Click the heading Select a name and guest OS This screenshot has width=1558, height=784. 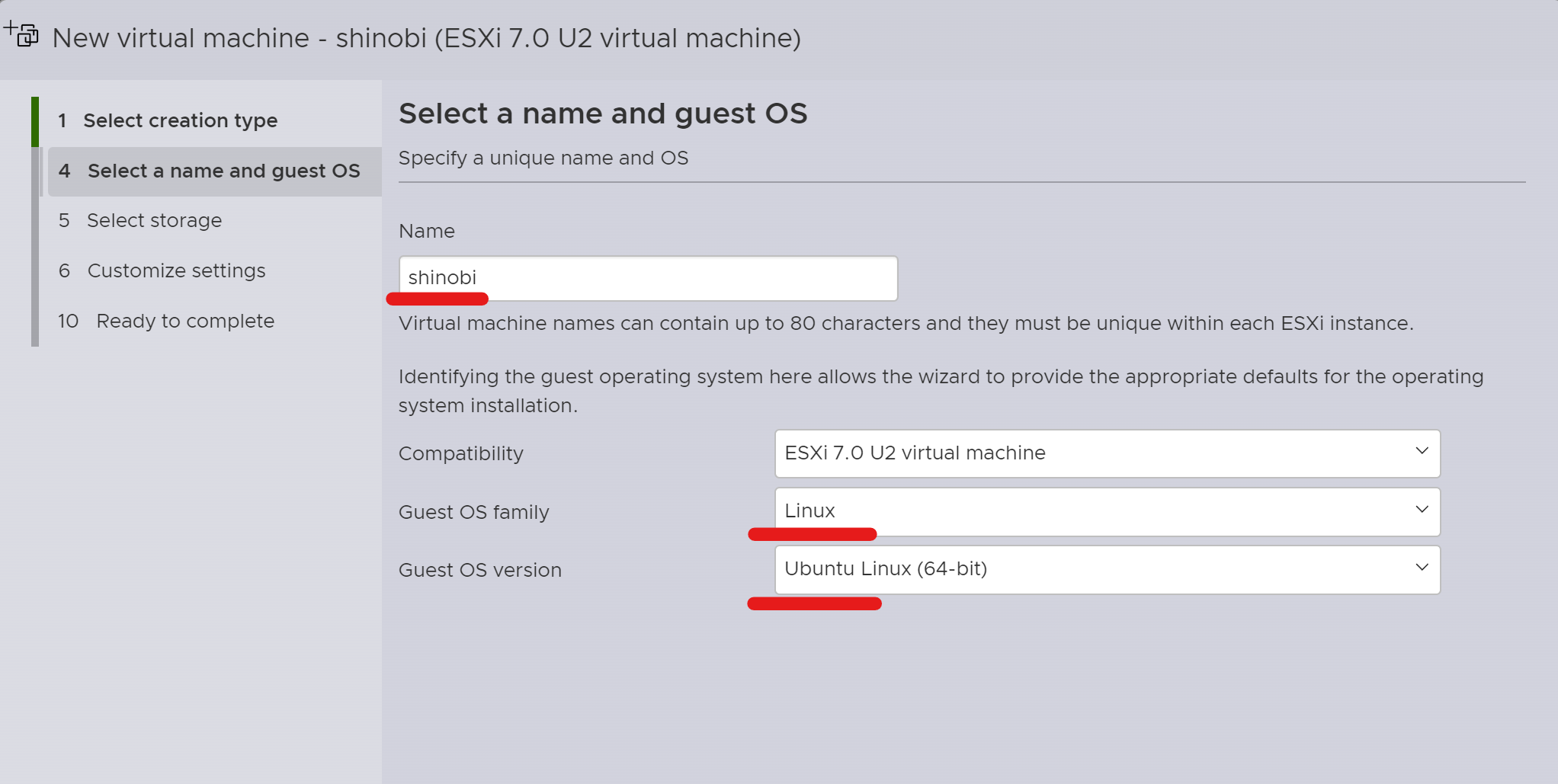[x=602, y=114]
